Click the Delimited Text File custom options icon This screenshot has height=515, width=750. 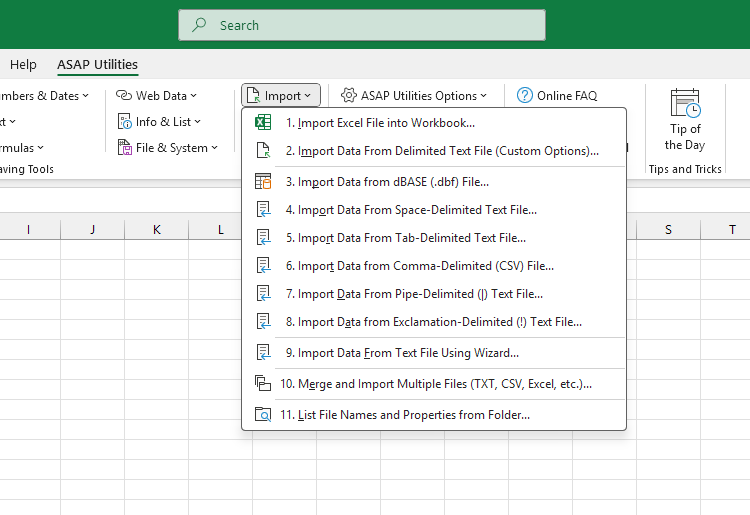pyautogui.click(x=263, y=151)
